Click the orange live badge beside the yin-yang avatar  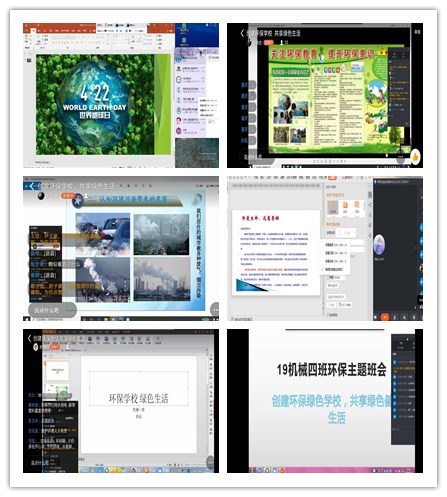click(67, 196)
